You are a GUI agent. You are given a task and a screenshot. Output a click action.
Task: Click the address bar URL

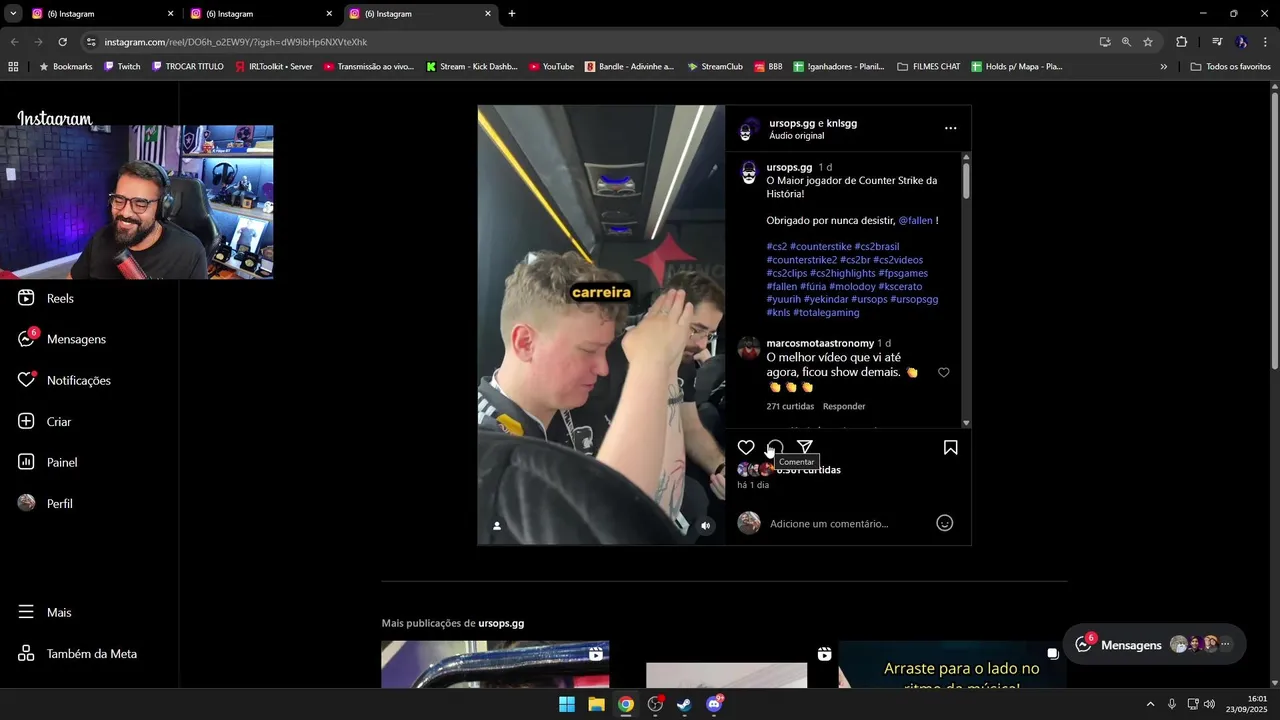point(235,42)
